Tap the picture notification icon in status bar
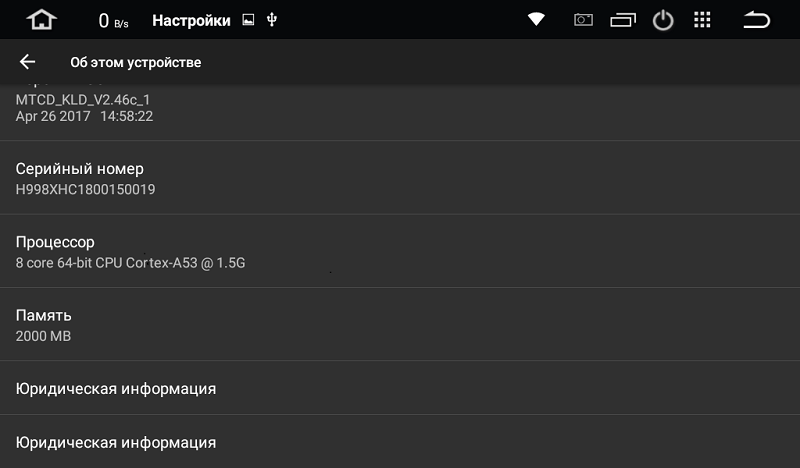Screen dimensions: 800x468 (x=248, y=20)
